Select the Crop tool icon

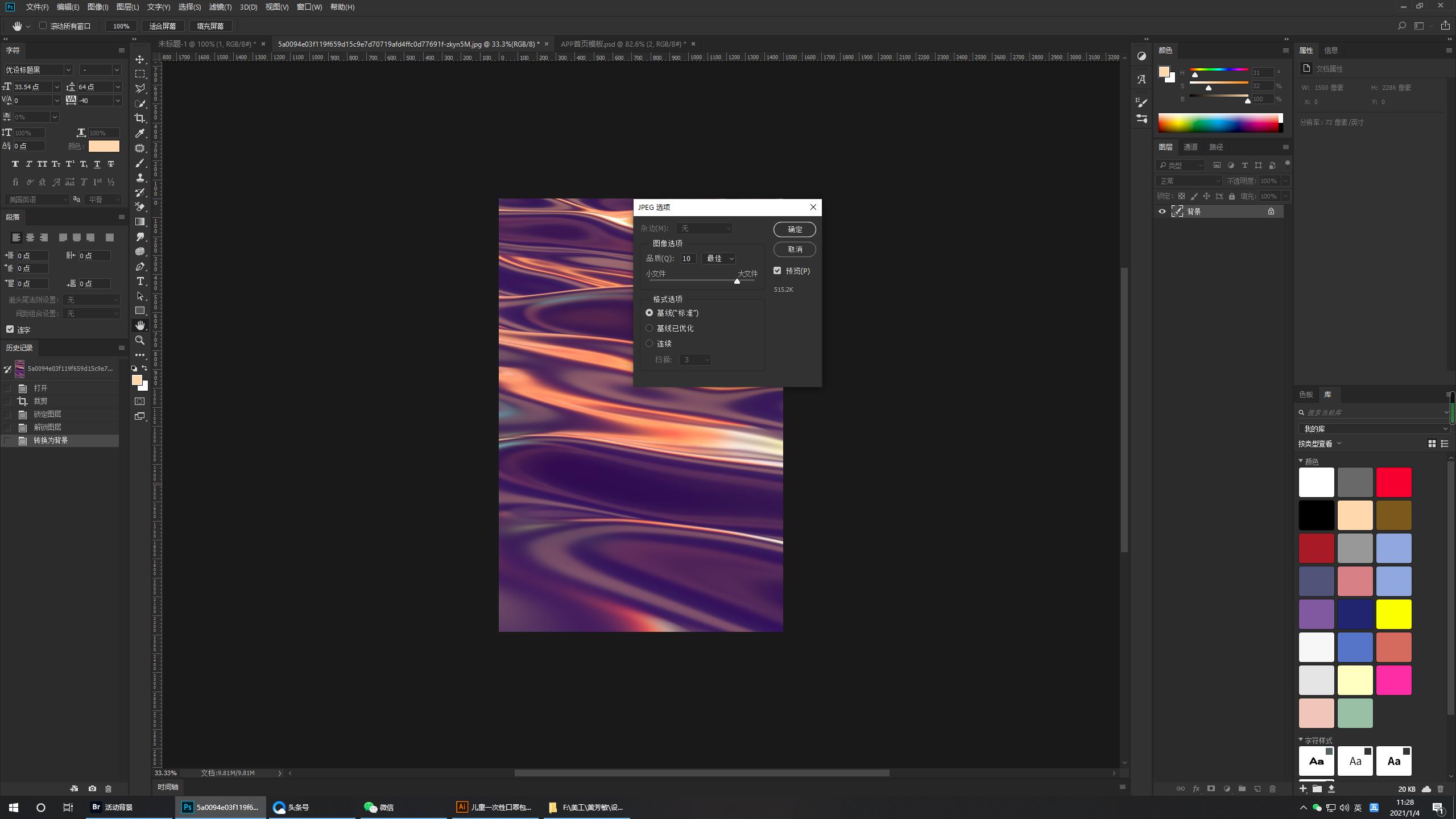click(x=140, y=118)
